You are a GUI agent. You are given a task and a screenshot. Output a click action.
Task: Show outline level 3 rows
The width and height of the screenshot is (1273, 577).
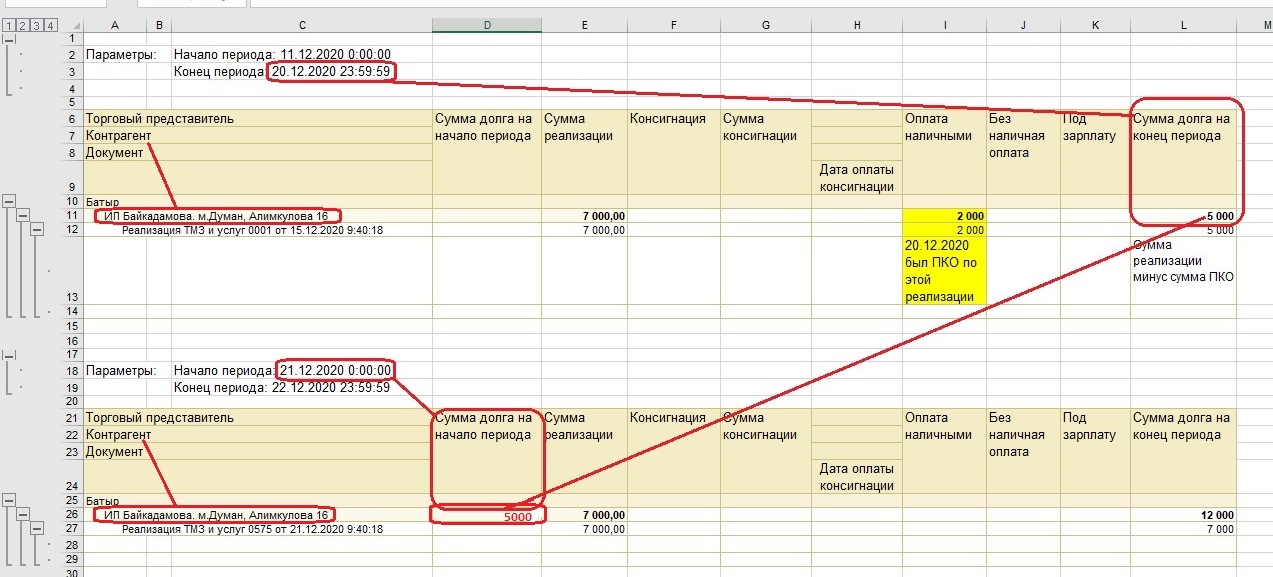(36, 24)
